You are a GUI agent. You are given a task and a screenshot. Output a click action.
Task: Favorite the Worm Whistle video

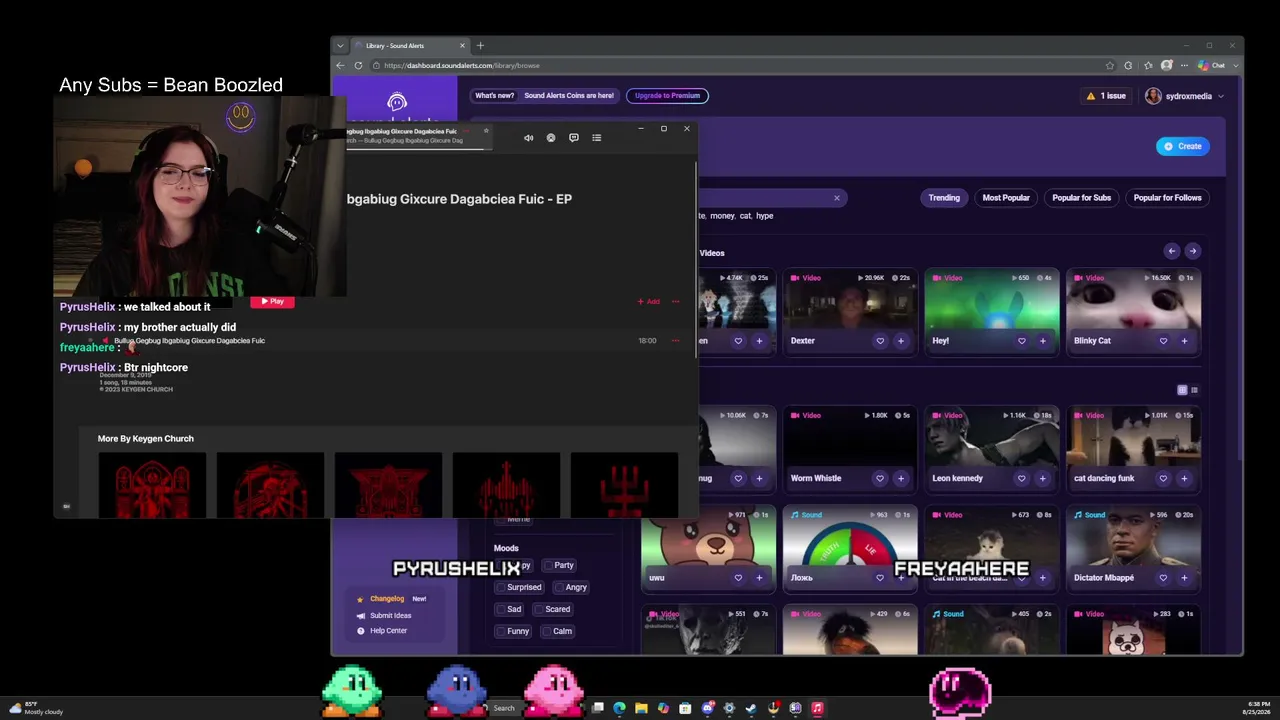(880, 478)
